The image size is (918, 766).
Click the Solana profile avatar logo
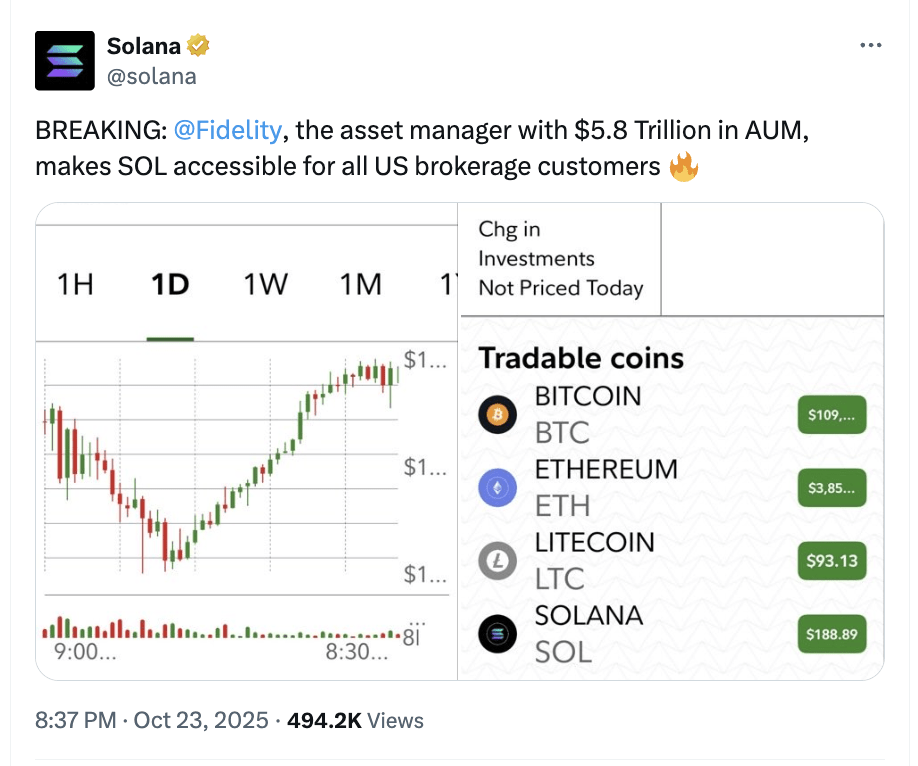(x=65, y=60)
